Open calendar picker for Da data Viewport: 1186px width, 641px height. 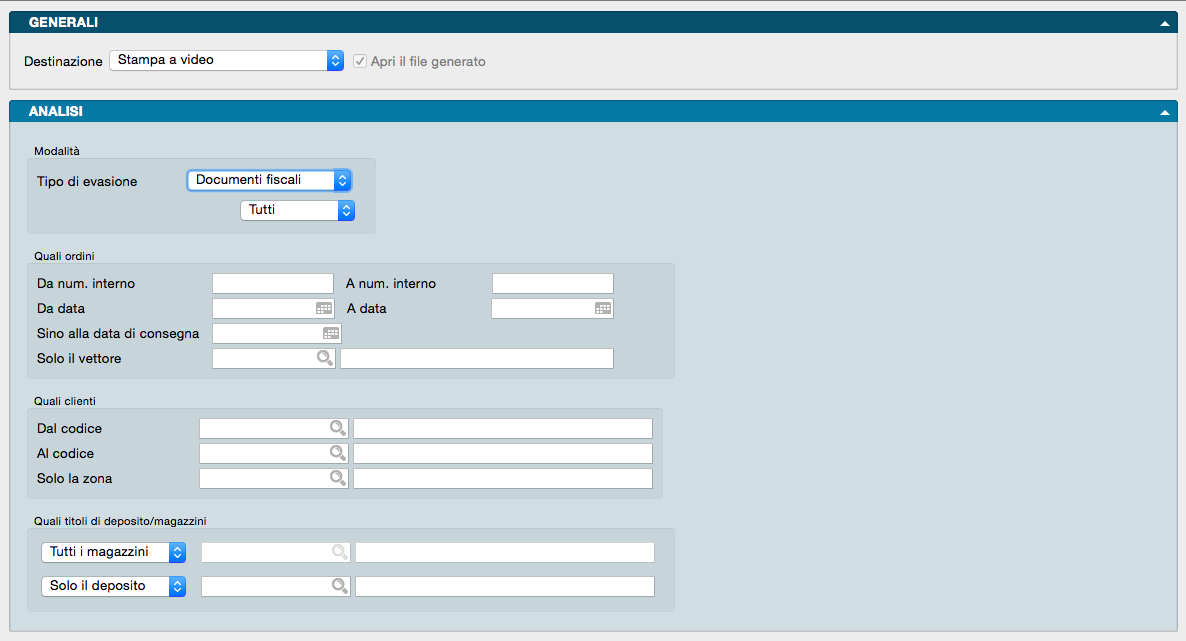[x=324, y=309]
